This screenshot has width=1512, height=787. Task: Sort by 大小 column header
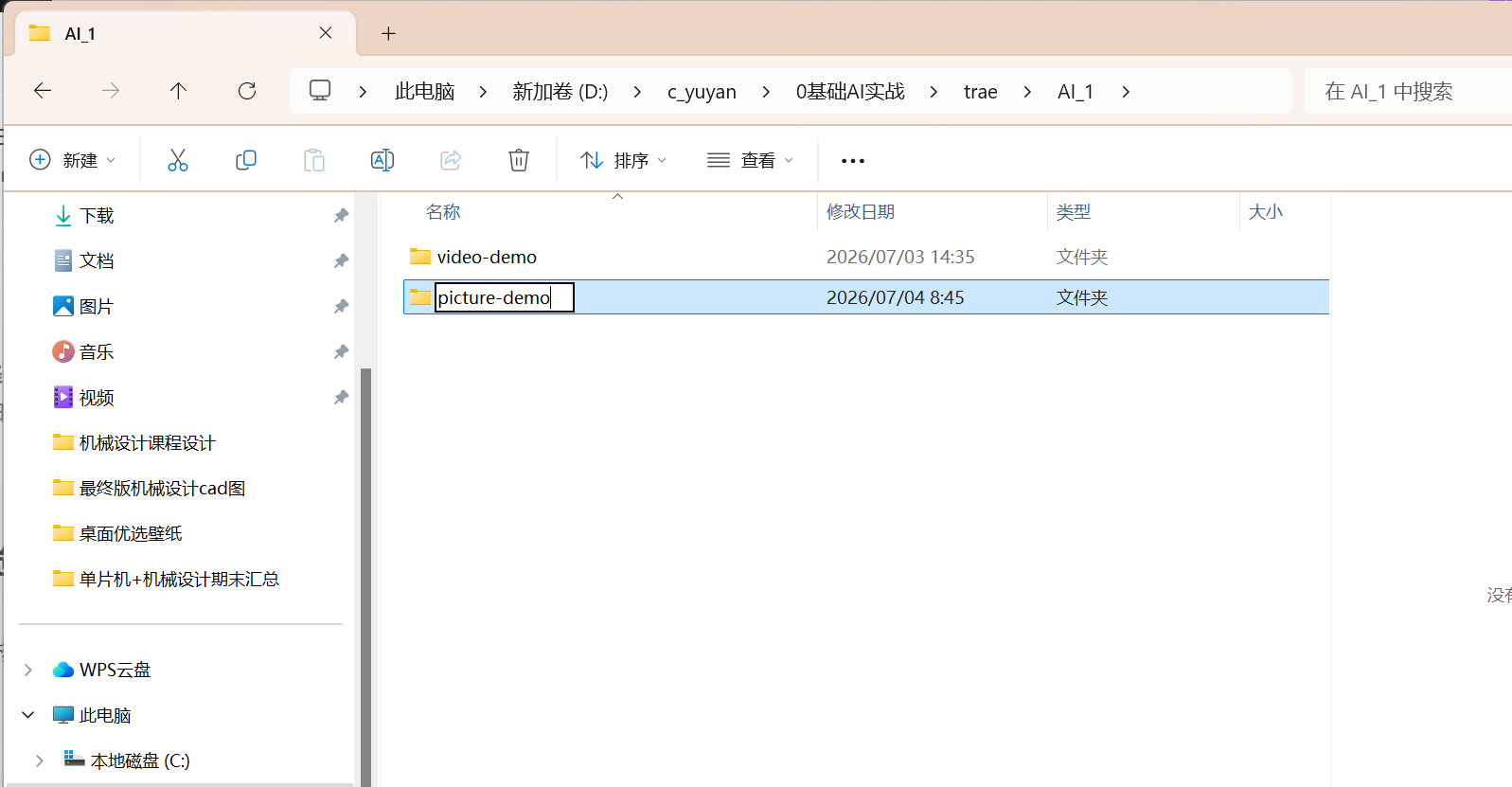coord(1266,212)
